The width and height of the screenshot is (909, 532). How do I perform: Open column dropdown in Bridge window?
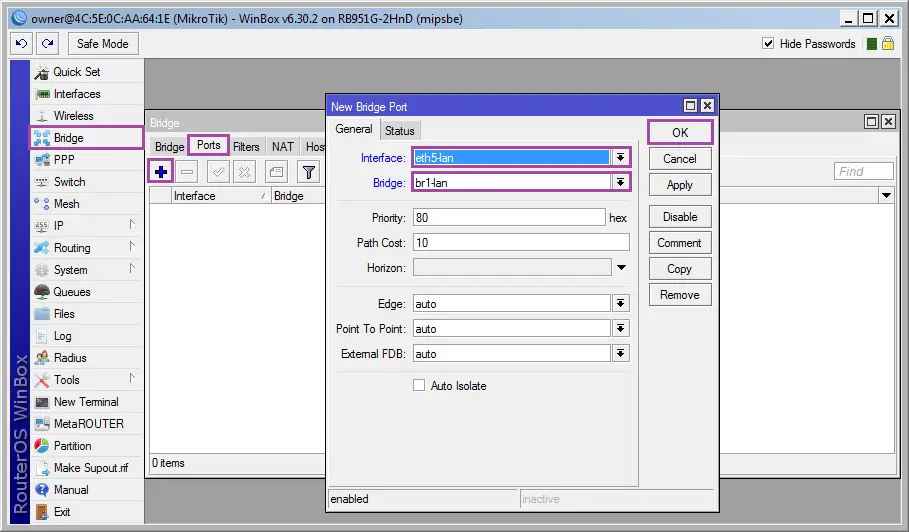(x=886, y=195)
